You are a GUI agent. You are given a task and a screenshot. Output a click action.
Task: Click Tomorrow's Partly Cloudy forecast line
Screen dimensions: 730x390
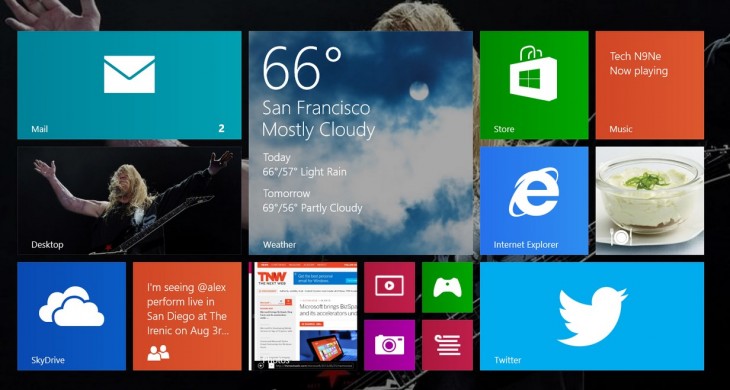312,208
